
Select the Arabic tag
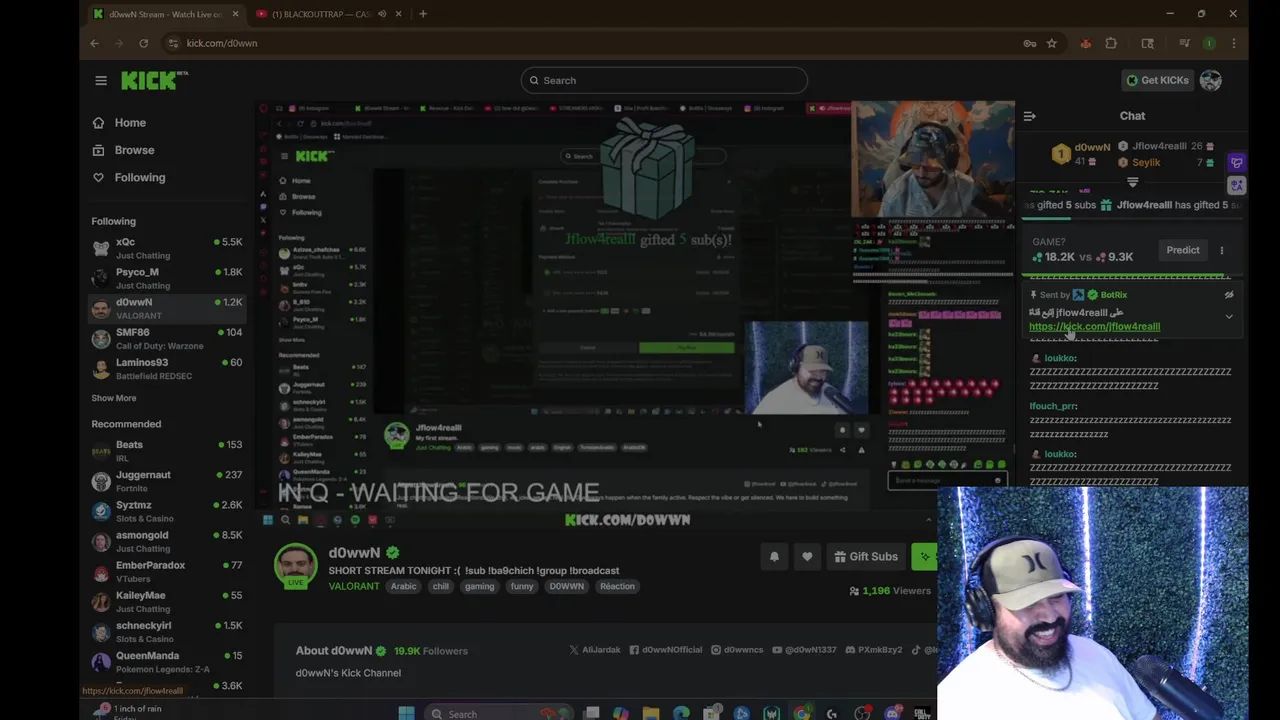(x=404, y=586)
